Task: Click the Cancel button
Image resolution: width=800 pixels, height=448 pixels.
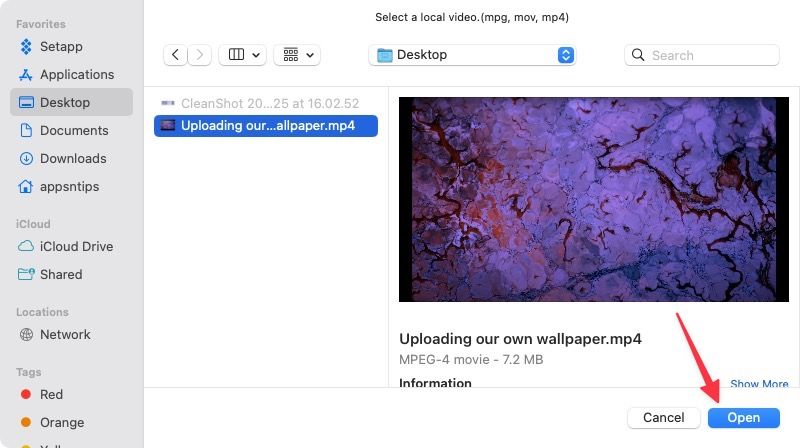Action: pos(663,417)
